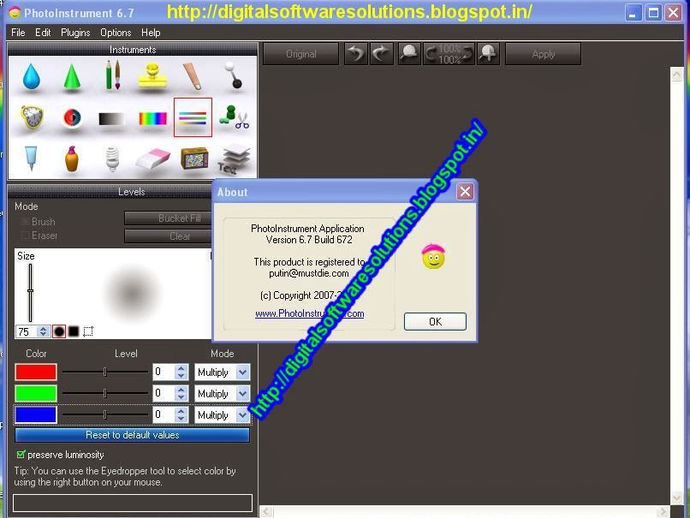Select the blue tube Glamour Skin instrument
This screenshot has height=518, width=690.
point(30,158)
